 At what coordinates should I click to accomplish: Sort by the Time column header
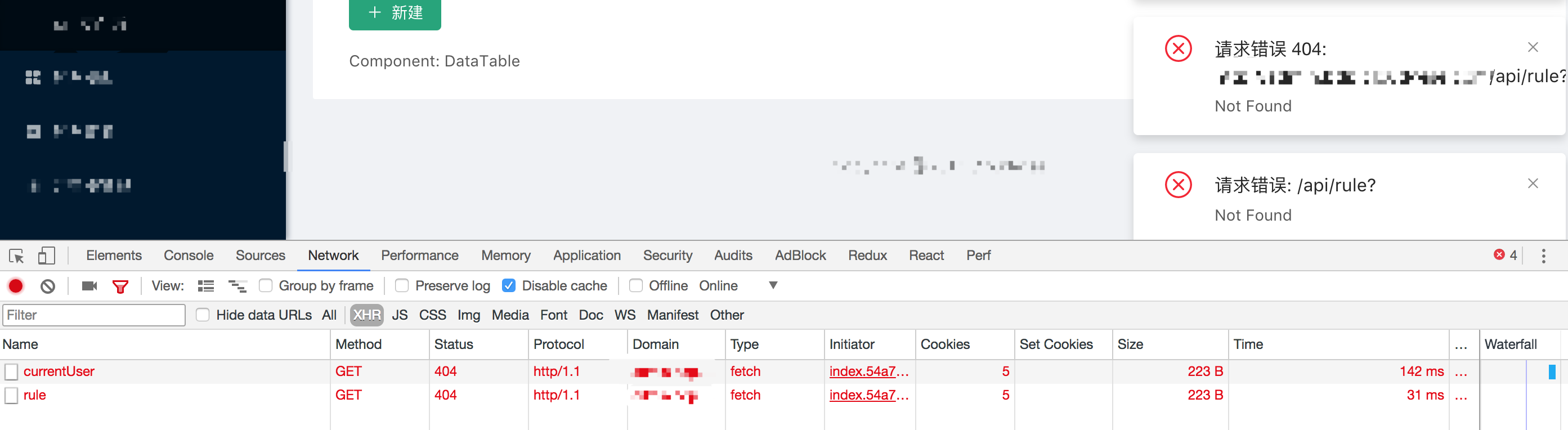[x=1338, y=344]
